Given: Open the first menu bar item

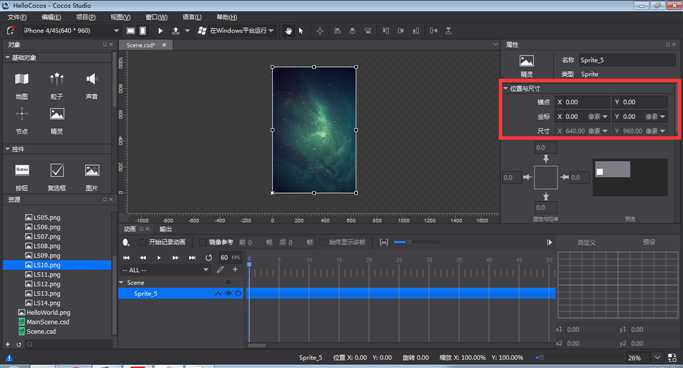Looking at the screenshot, I should click(x=17, y=17).
